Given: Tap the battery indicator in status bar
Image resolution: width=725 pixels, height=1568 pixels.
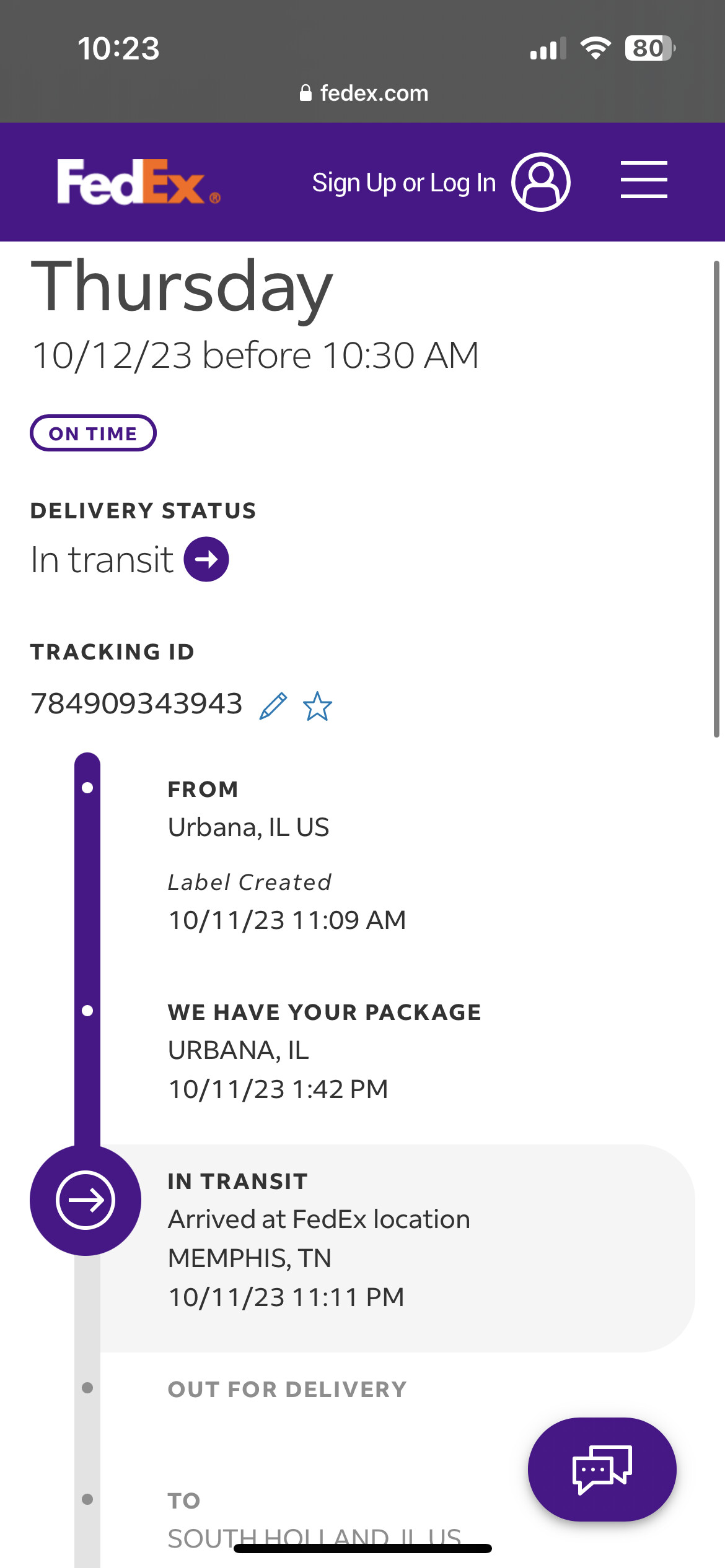Looking at the screenshot, I should coord(649,48).
